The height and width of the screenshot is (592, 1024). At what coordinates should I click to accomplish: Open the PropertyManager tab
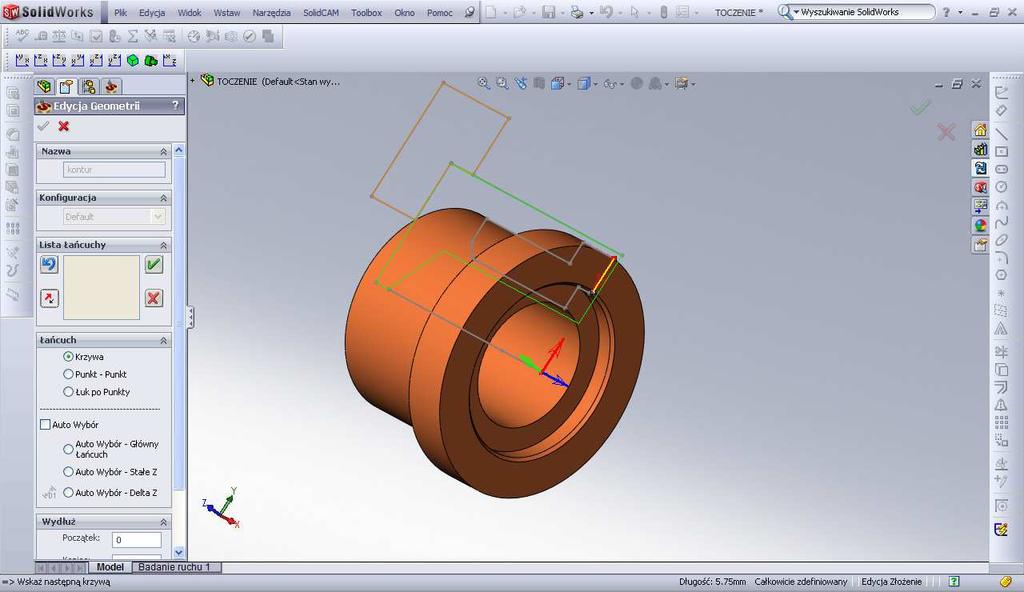[66, 86]
